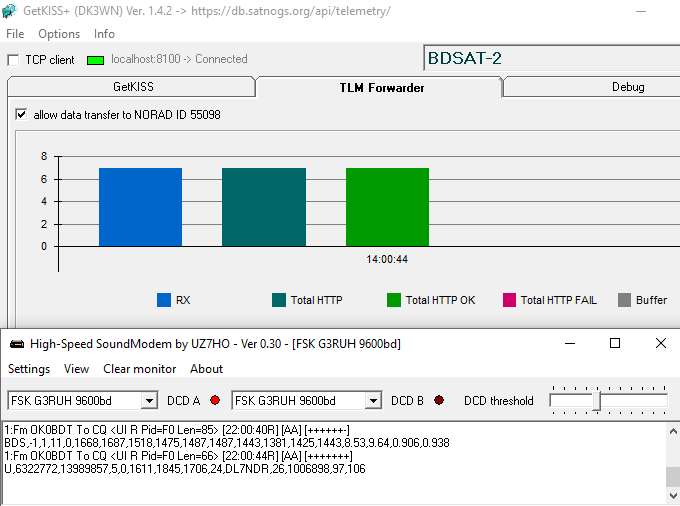Open the File menu in GetKISS+
Screen dimensions: 680x506
click(15, 34)
